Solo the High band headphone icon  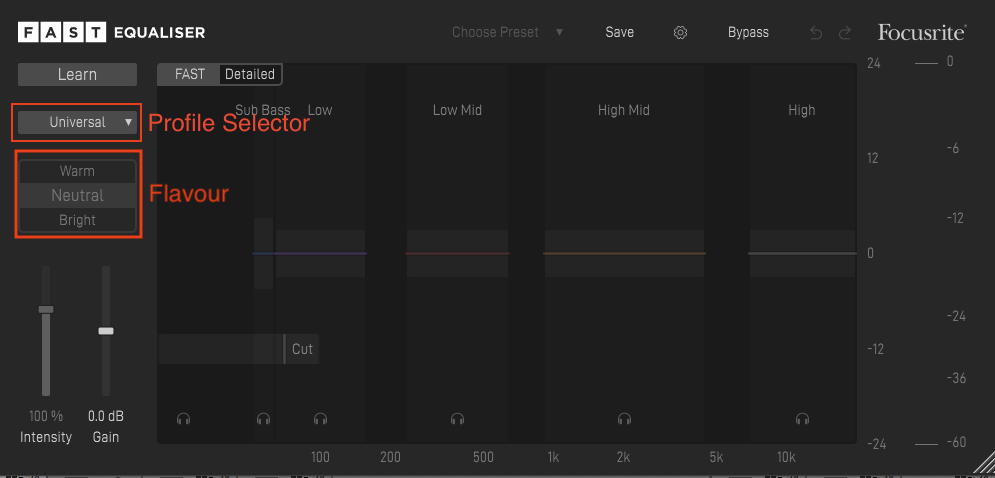(803, 418)
